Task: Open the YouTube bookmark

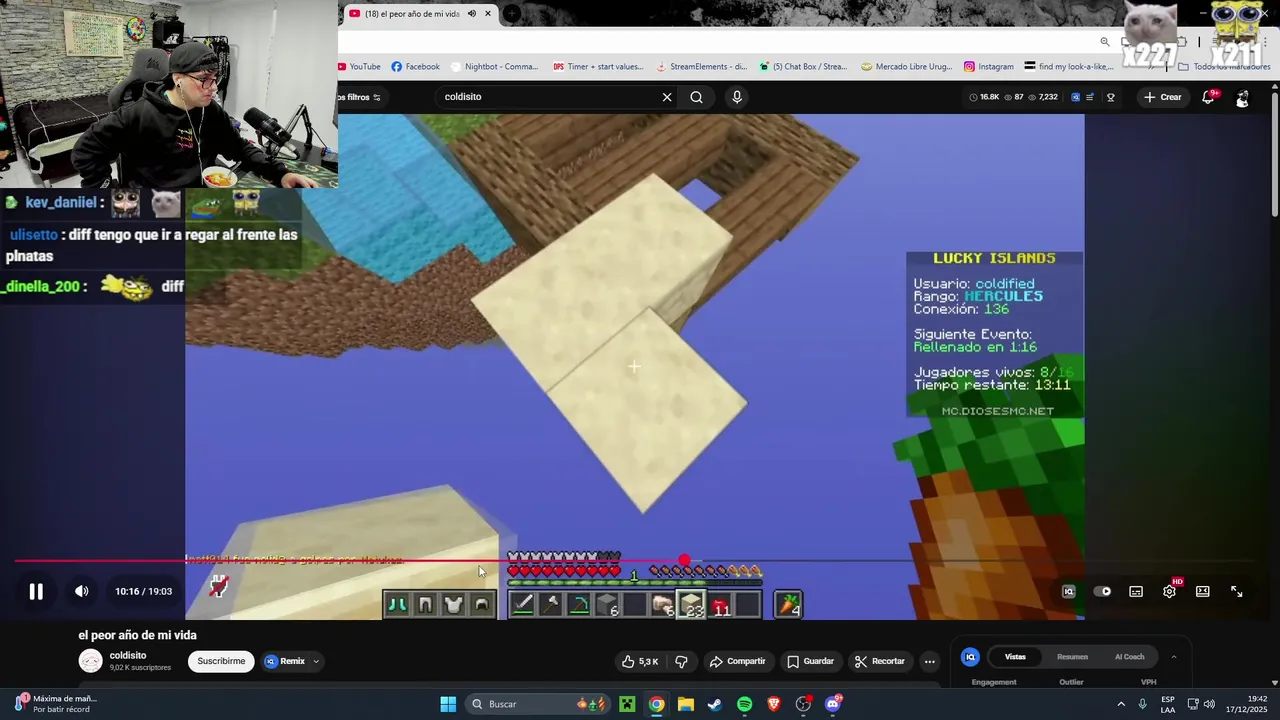Action: pos(359,67)
